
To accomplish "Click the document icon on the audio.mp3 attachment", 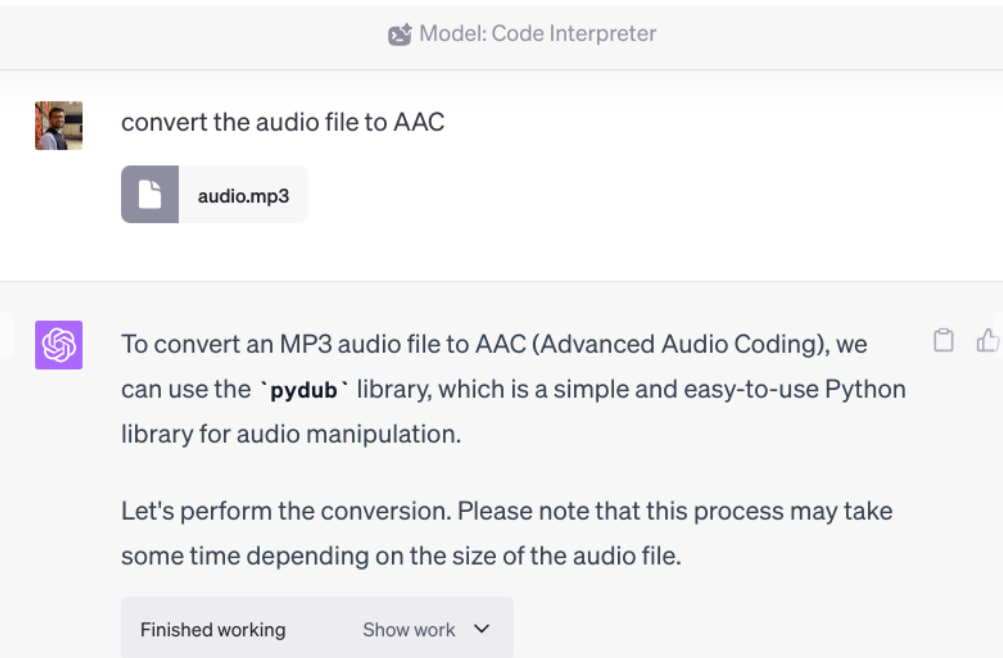I will pos(150,194).
